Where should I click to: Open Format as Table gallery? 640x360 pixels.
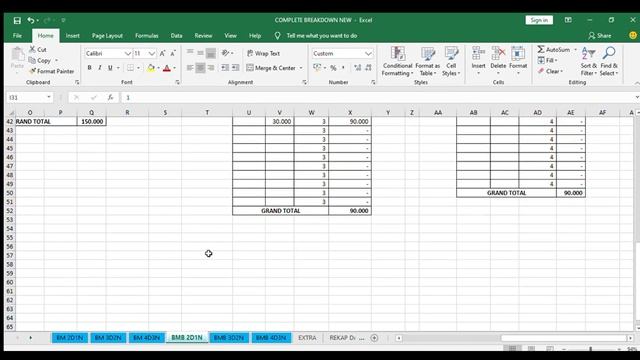click(427, 61)
